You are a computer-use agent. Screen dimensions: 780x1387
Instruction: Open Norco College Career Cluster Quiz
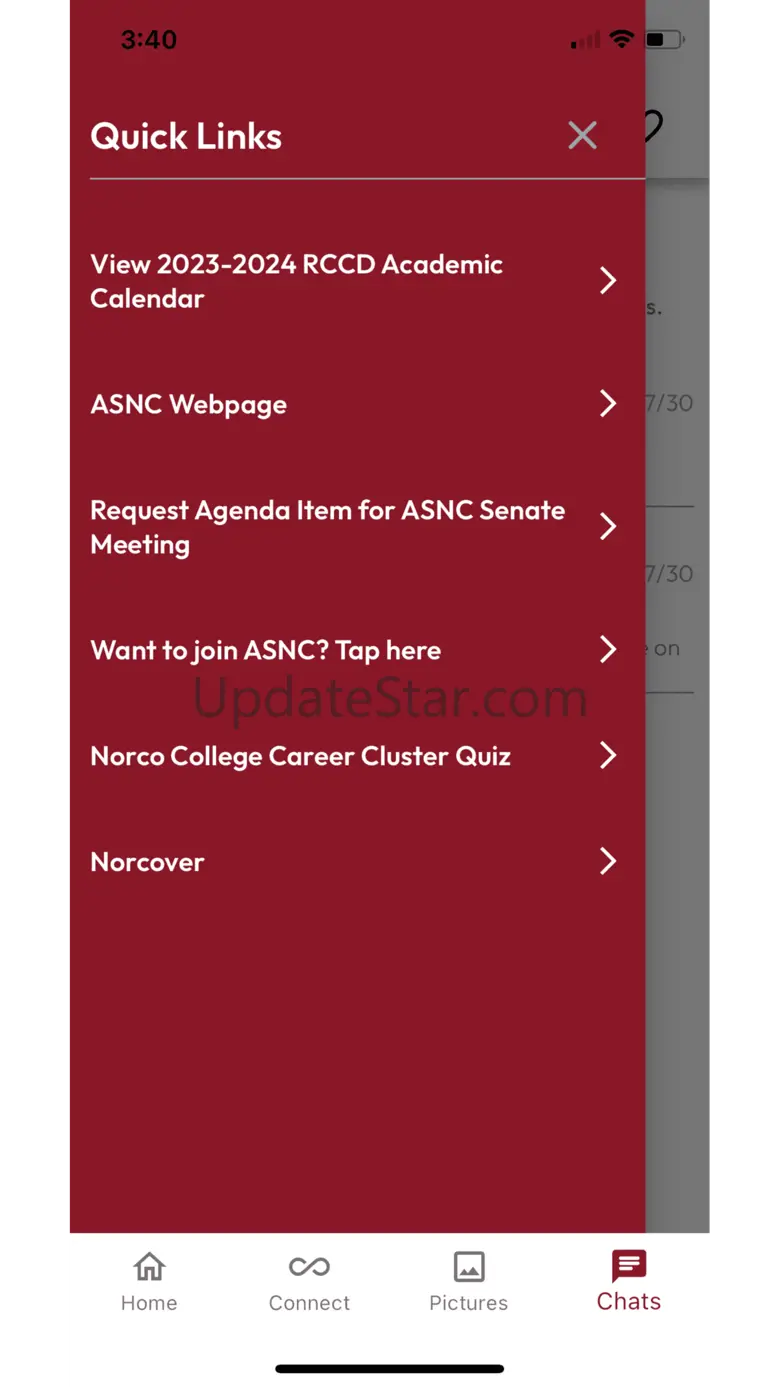300,756
